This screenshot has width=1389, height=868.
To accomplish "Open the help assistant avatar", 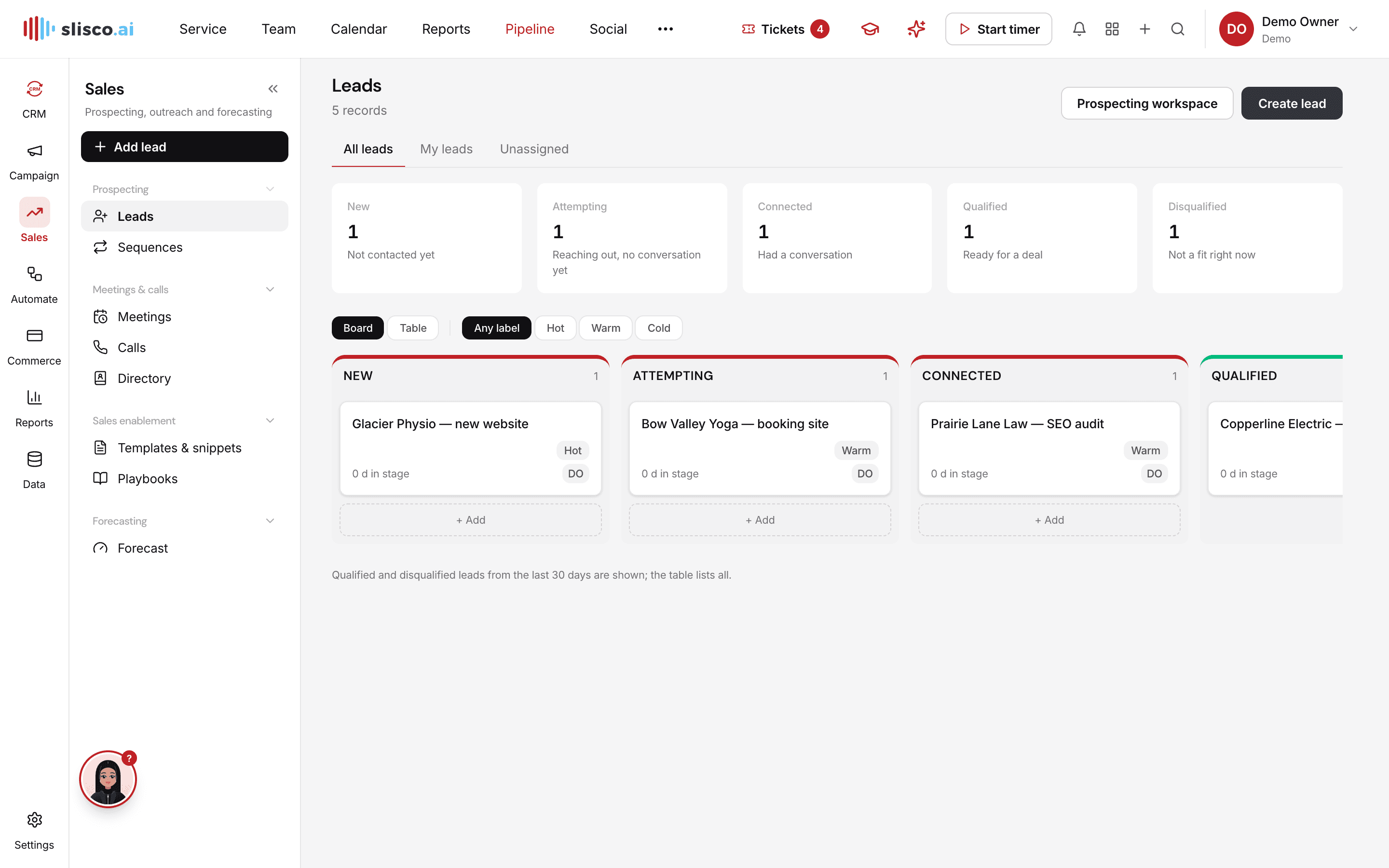I will [x=108, y=779].
